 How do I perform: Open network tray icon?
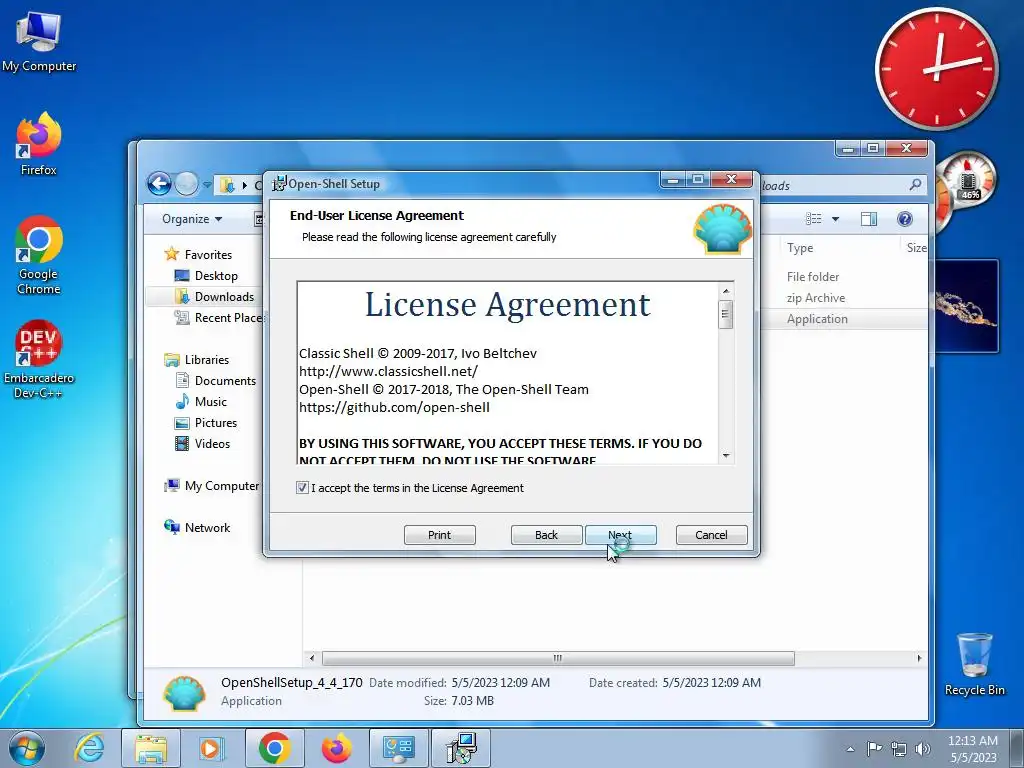click(899, 749)
